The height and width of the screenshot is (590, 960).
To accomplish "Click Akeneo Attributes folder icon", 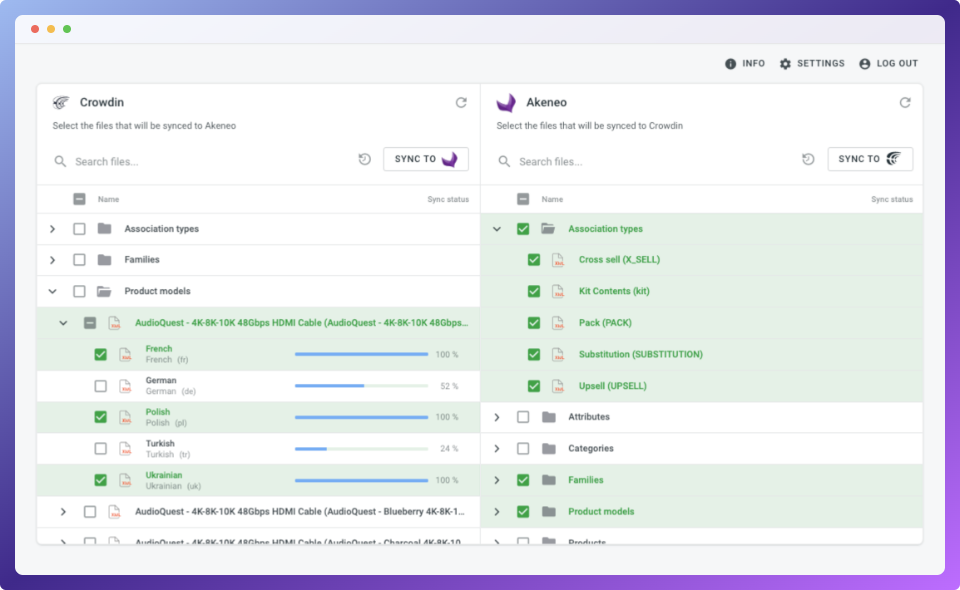I will [x=549, y=417].
